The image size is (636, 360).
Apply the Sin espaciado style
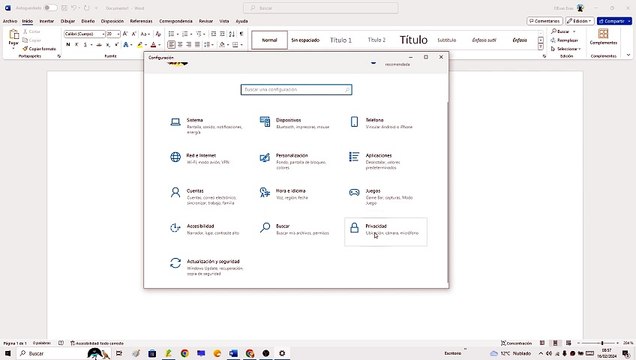[305, 40]
